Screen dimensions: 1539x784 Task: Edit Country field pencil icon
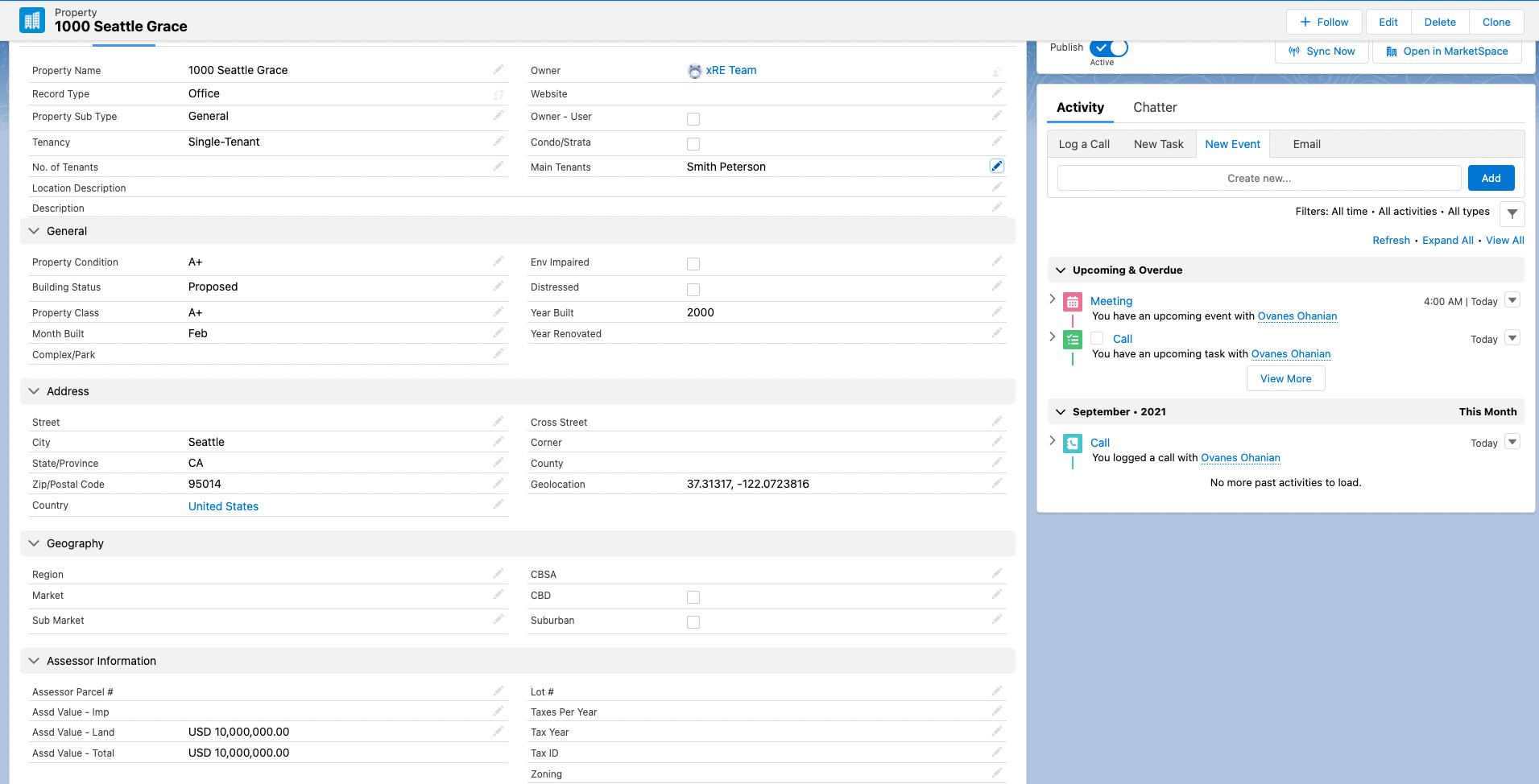(499, 504)
